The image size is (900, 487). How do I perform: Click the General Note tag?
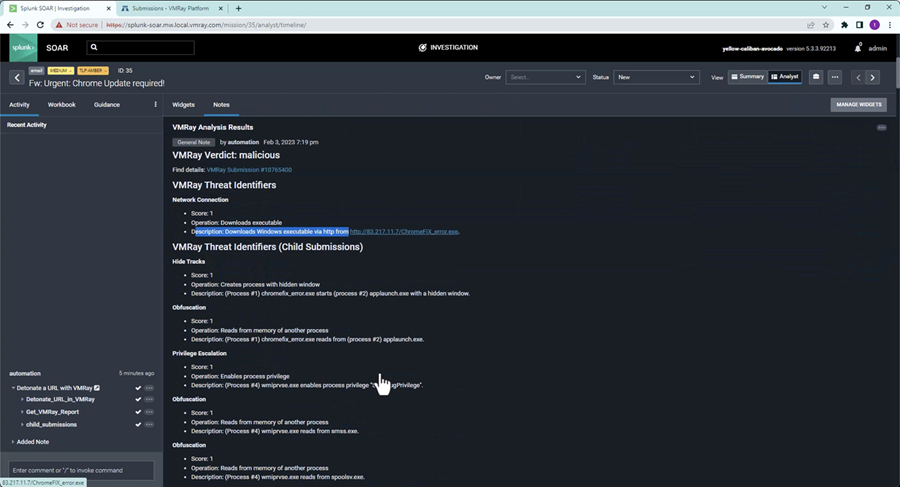[193, 142]
